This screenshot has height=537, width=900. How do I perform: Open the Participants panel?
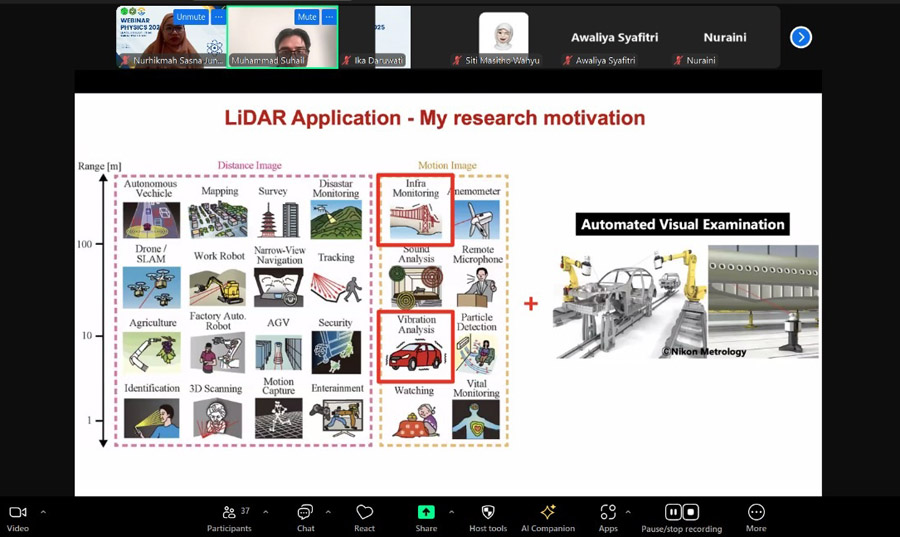click(x=229, y=513)
